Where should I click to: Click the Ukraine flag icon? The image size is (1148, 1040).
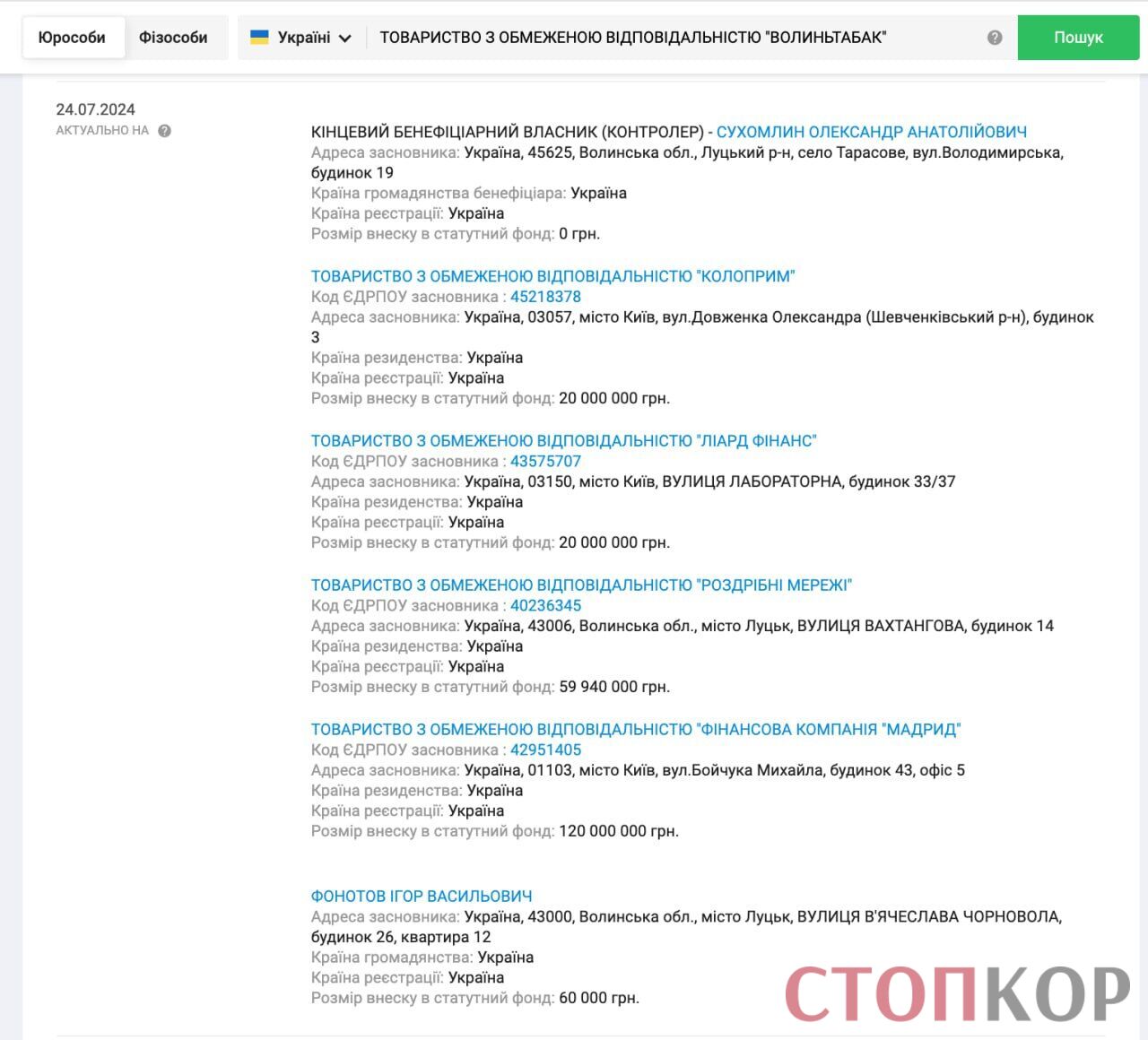click(x=259, y=38)
